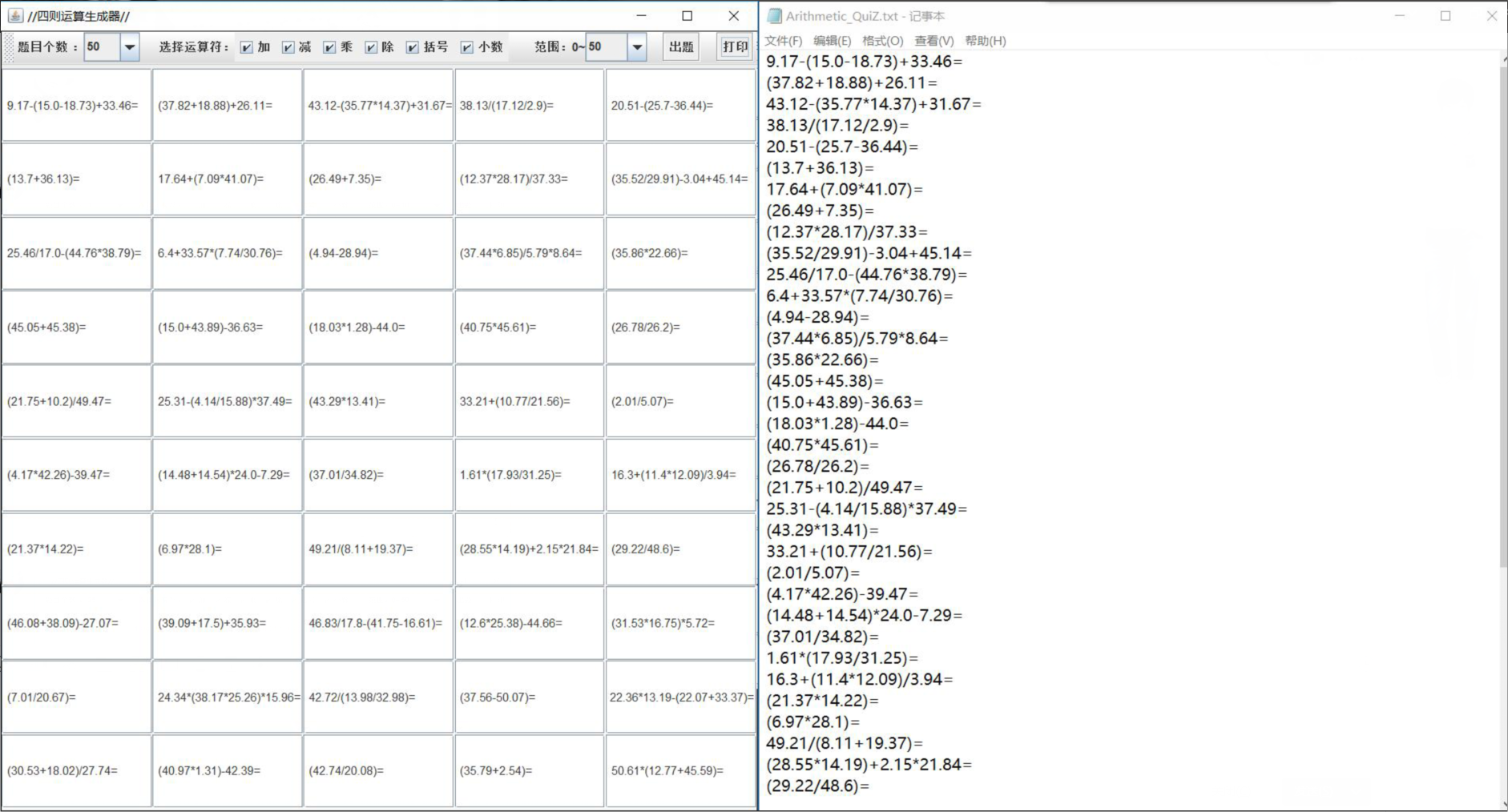Screen dimensions: 1508x812
Task: Select grid cell 46.83/17.8-(41.75-16.61)=
Action: pos(378,623)
